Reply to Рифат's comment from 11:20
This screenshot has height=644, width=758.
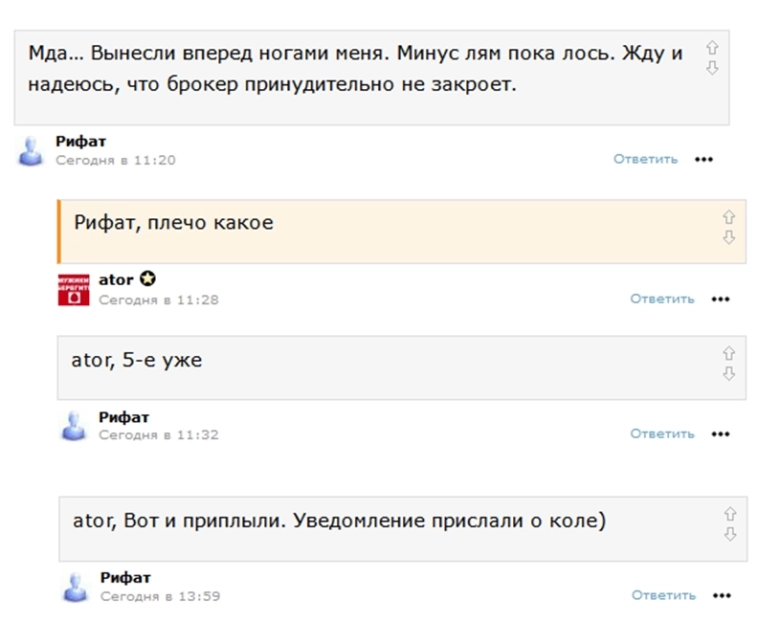pos(645,159)
